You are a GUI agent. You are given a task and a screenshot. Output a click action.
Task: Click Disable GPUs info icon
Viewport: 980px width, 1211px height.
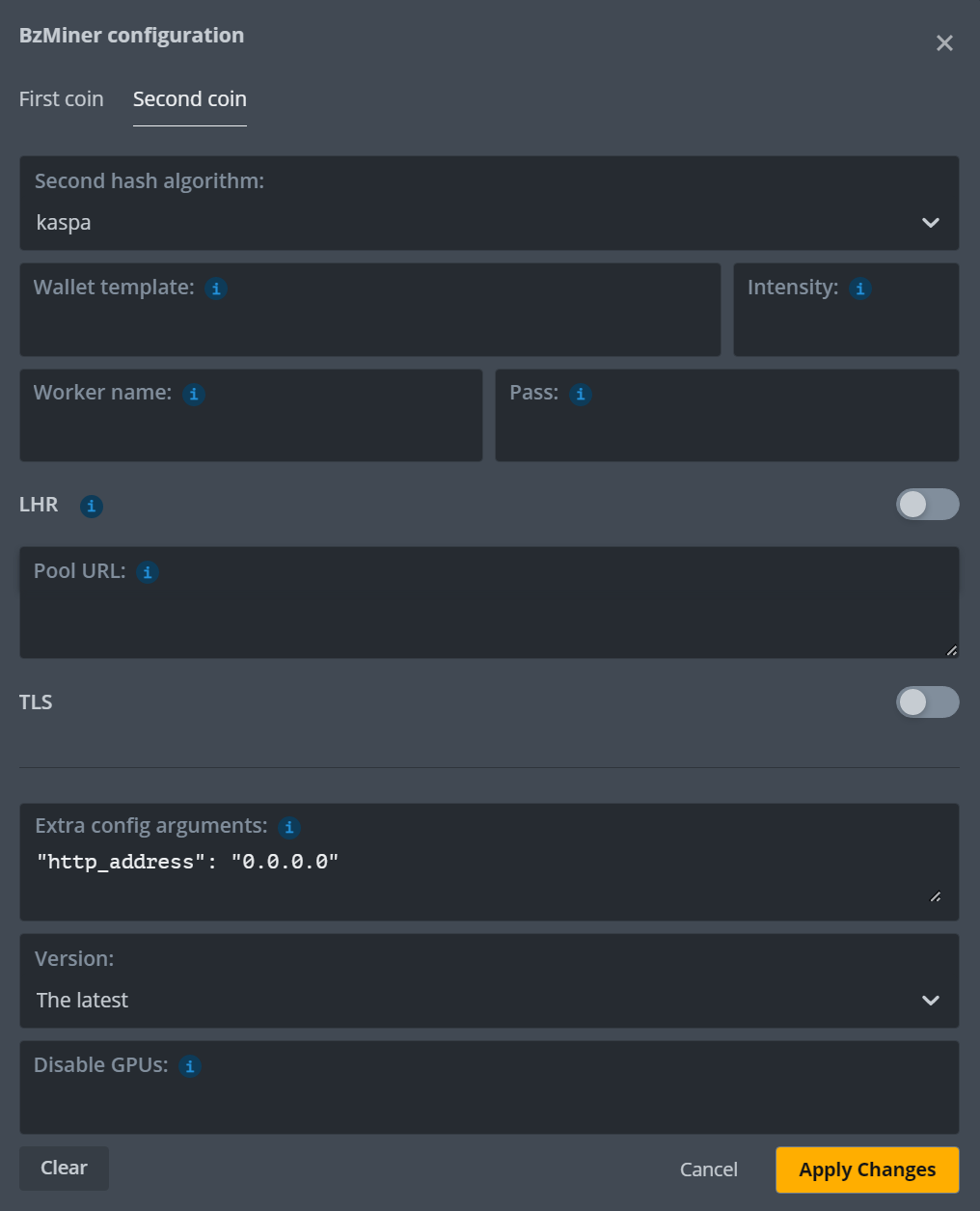click(x=190, y=1066)
